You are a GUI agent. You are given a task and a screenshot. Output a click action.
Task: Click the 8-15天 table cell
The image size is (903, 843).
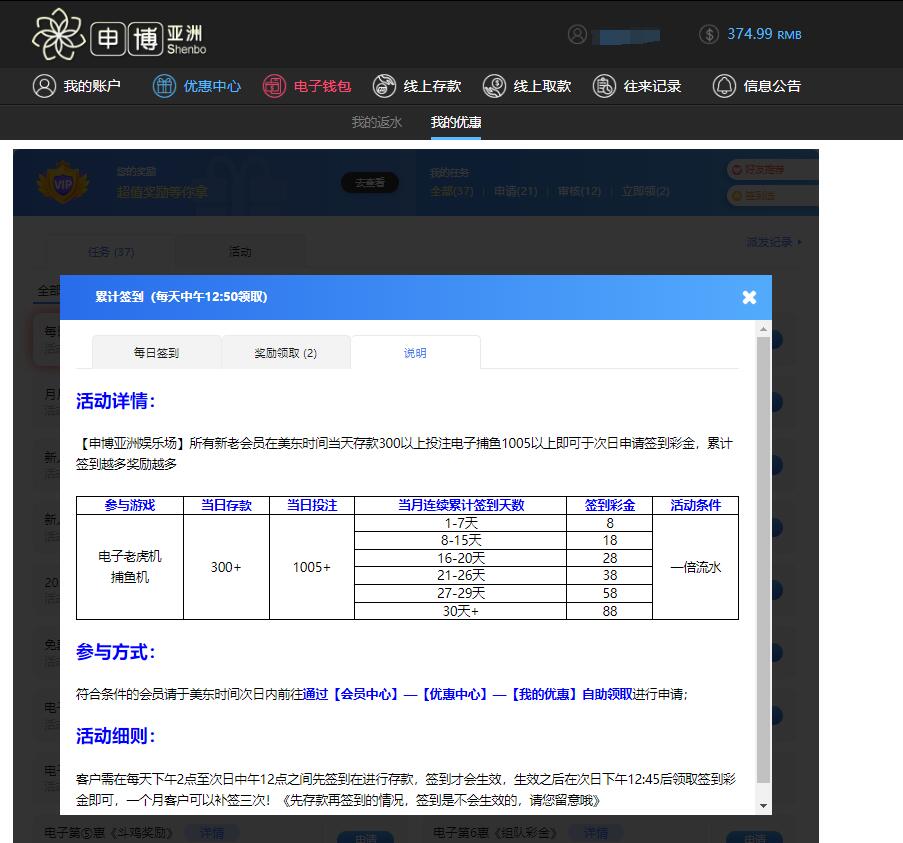(x=460, y=540)
